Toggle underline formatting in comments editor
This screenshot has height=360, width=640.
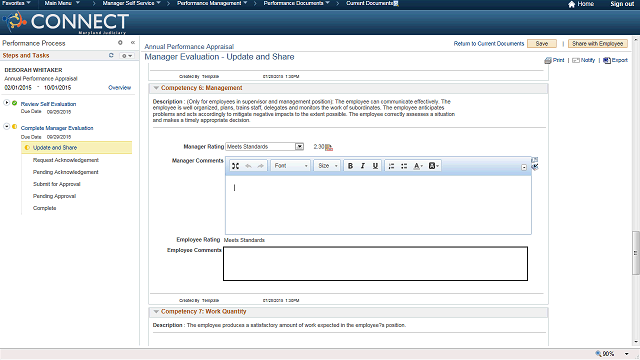375,166
